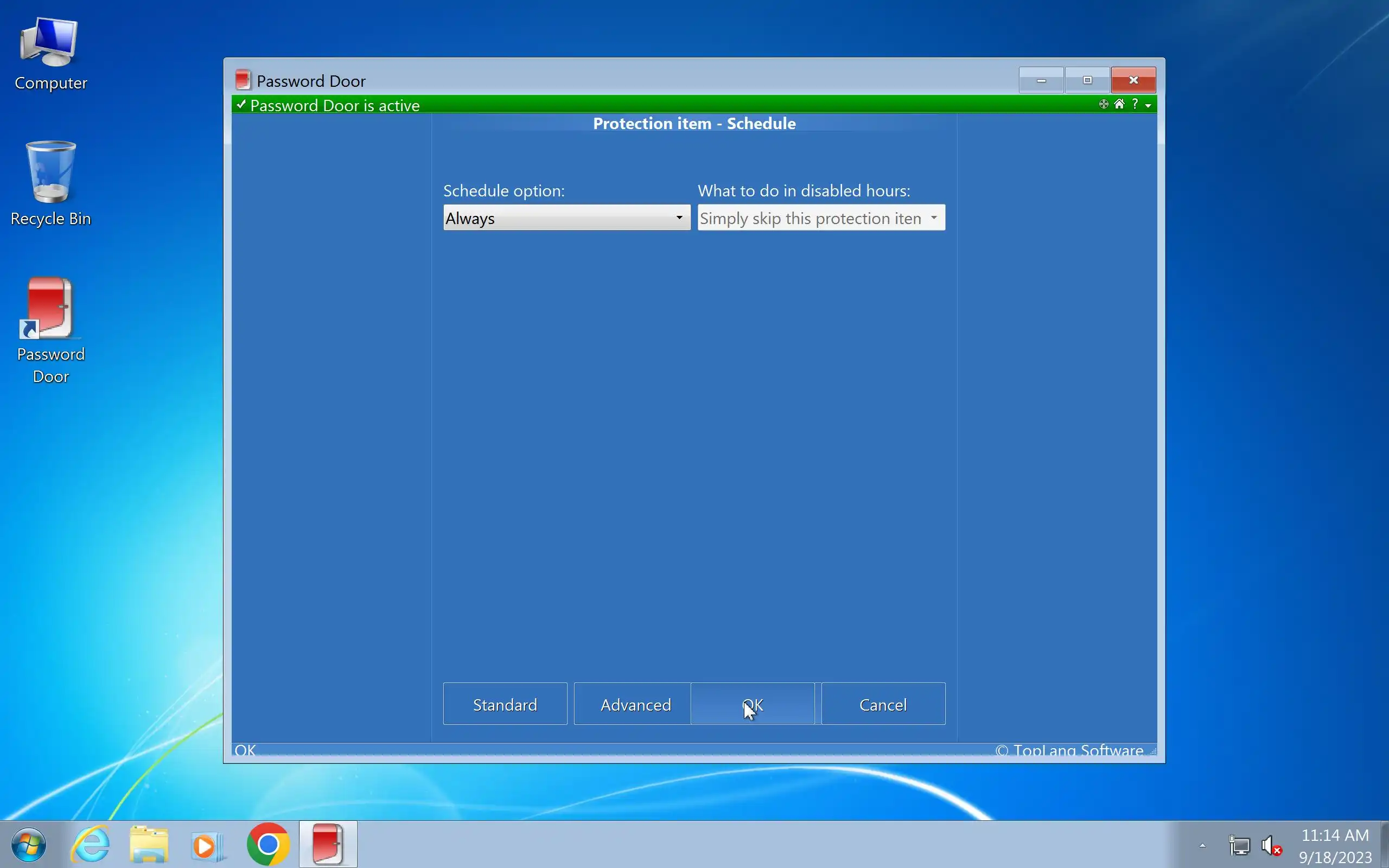
Task: Click the muted volume tray icon
Action: click(x=1271, y=846)
